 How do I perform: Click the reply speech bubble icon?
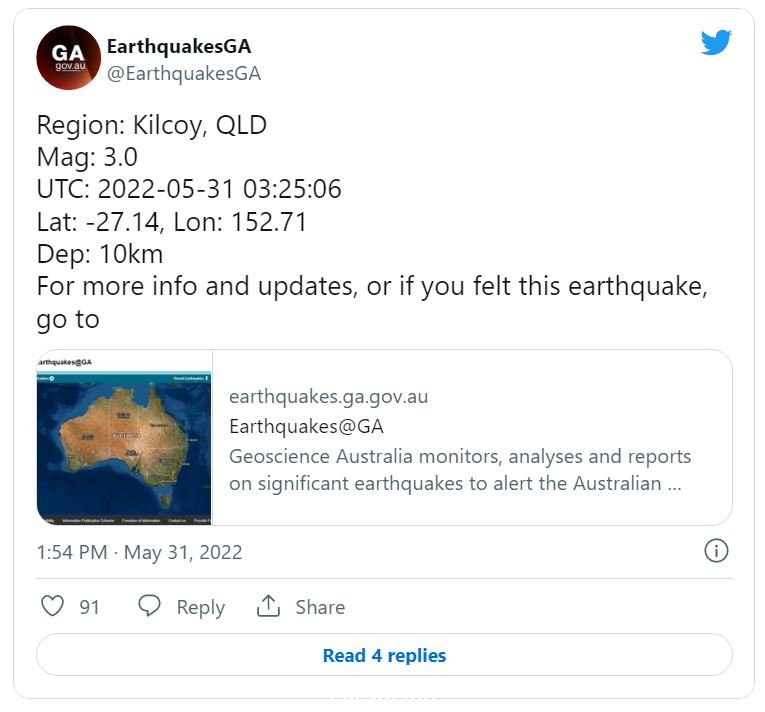(x=149, y=606)
